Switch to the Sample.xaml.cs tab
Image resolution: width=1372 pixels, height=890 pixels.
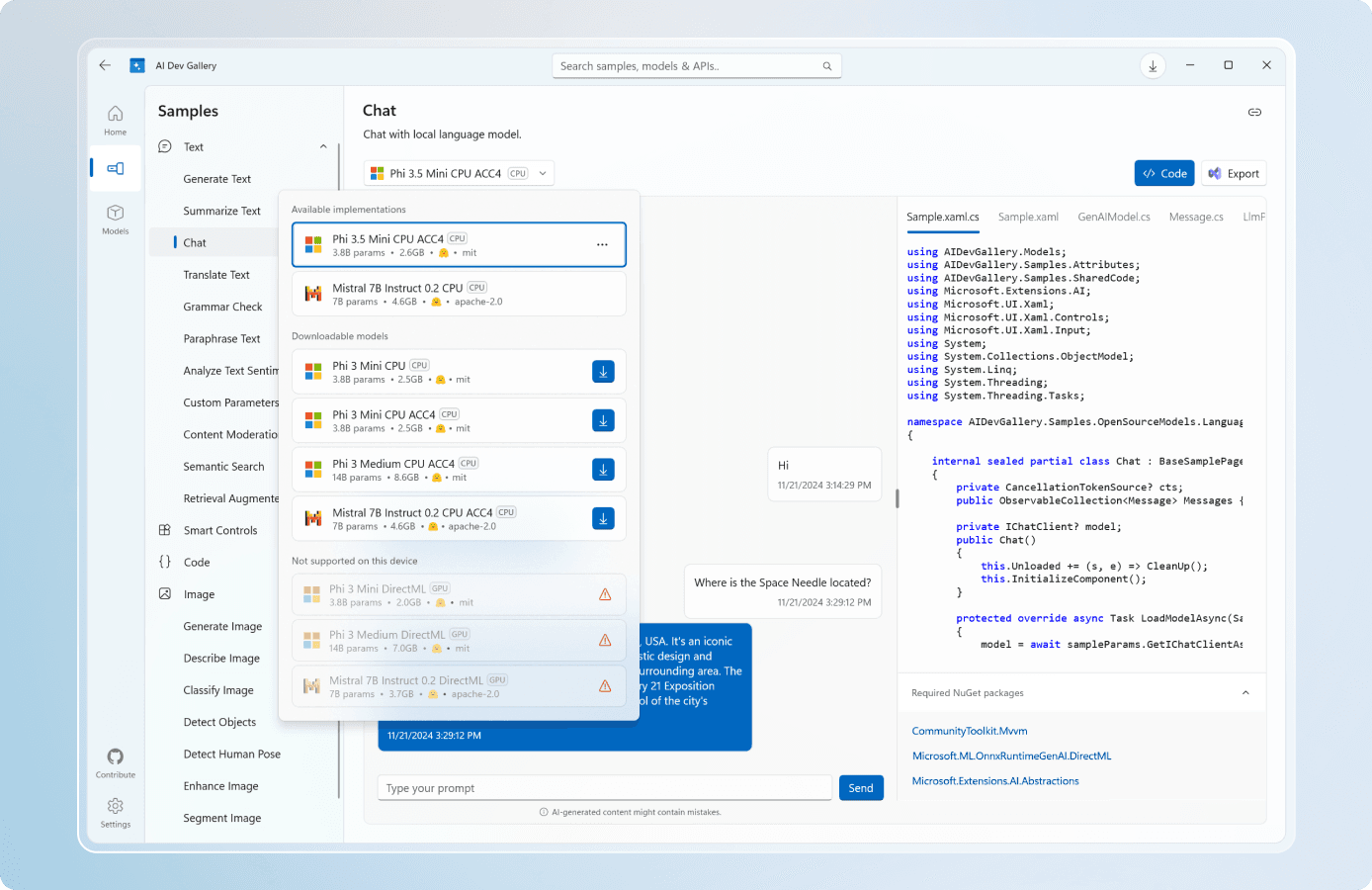(943, 218)
